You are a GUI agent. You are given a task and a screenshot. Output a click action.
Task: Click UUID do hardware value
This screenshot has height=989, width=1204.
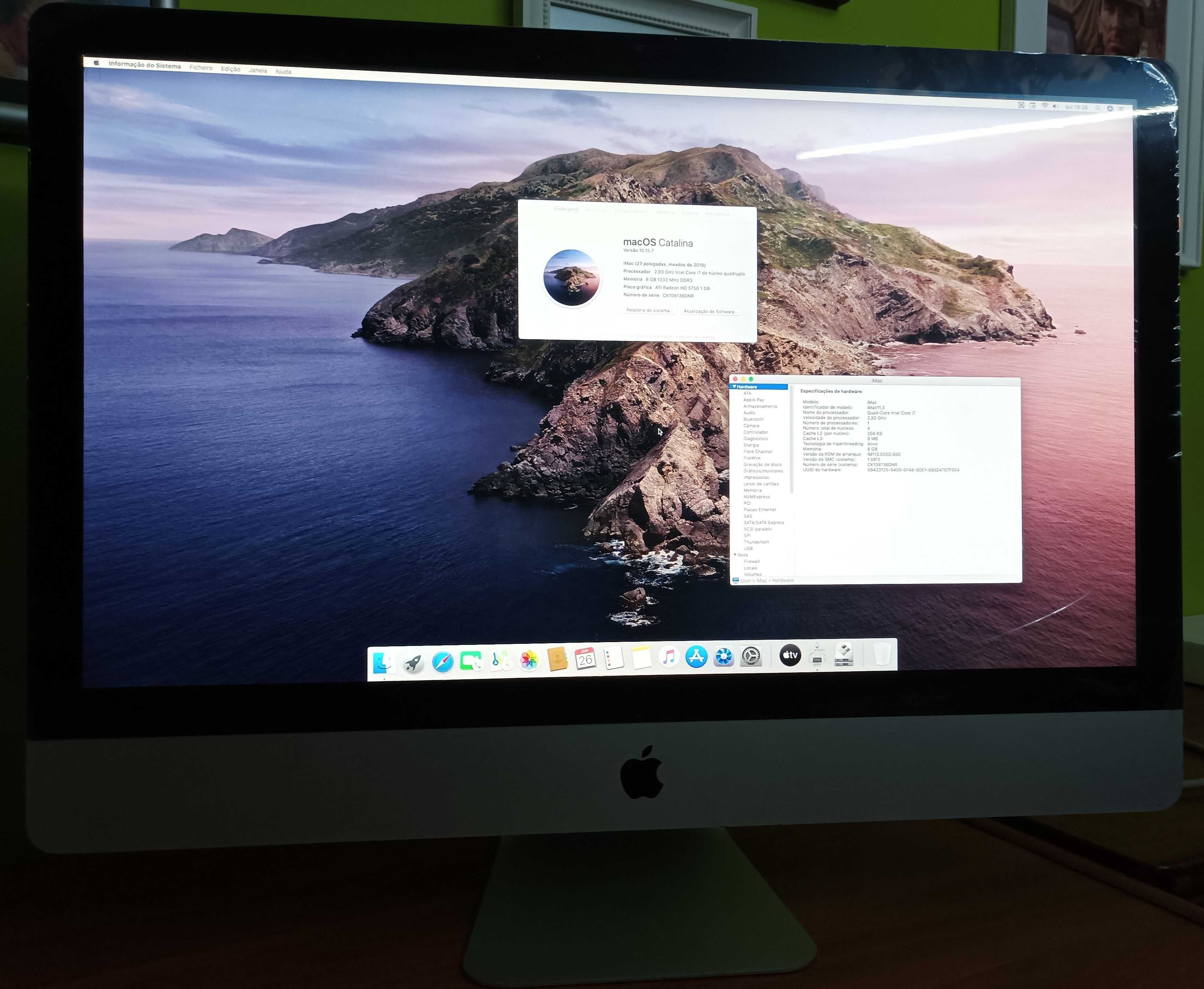tap(913, 470)
